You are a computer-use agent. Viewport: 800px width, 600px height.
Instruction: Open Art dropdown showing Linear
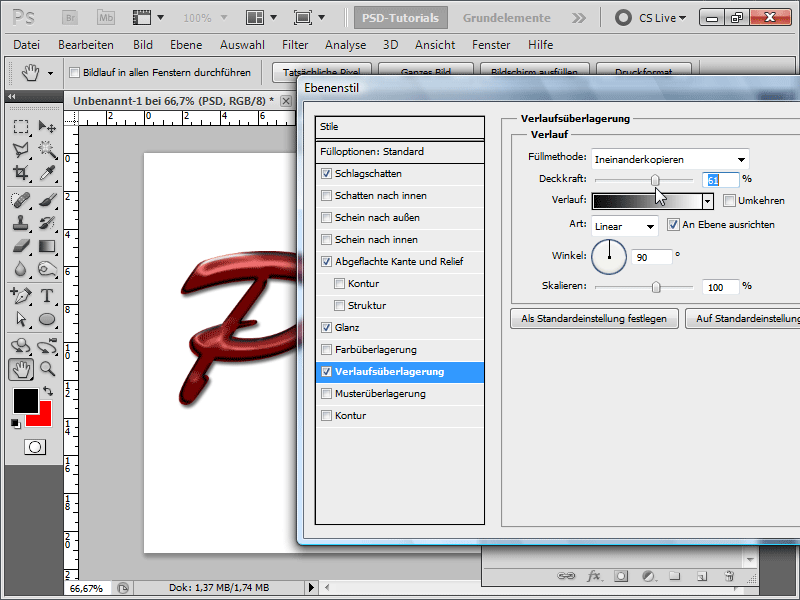tap(624, 226)
